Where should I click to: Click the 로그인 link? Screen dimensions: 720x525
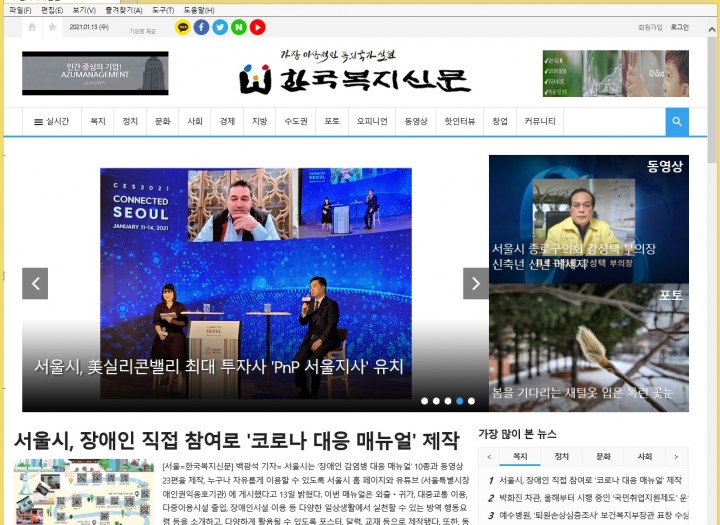coord(679,27)
